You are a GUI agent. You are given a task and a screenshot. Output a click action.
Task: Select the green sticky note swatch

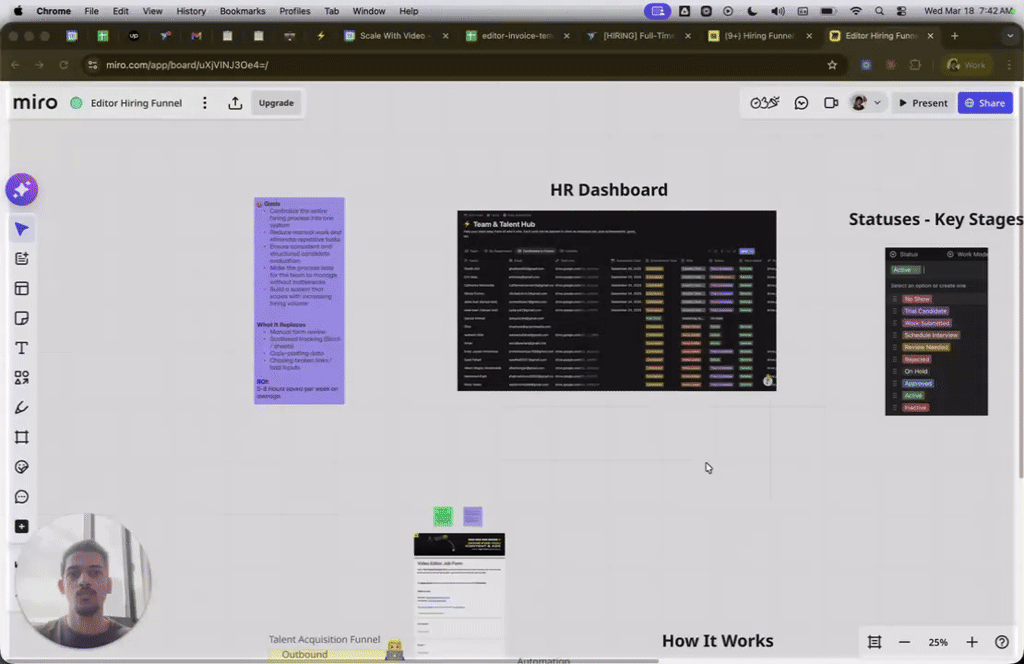coord(443,516)
